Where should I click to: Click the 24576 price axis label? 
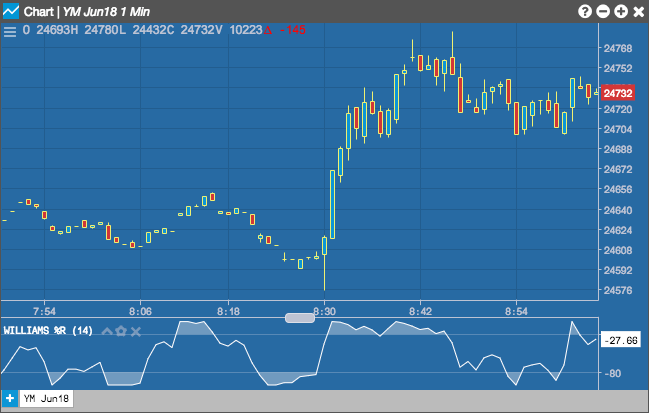click(x=618, y=290)
